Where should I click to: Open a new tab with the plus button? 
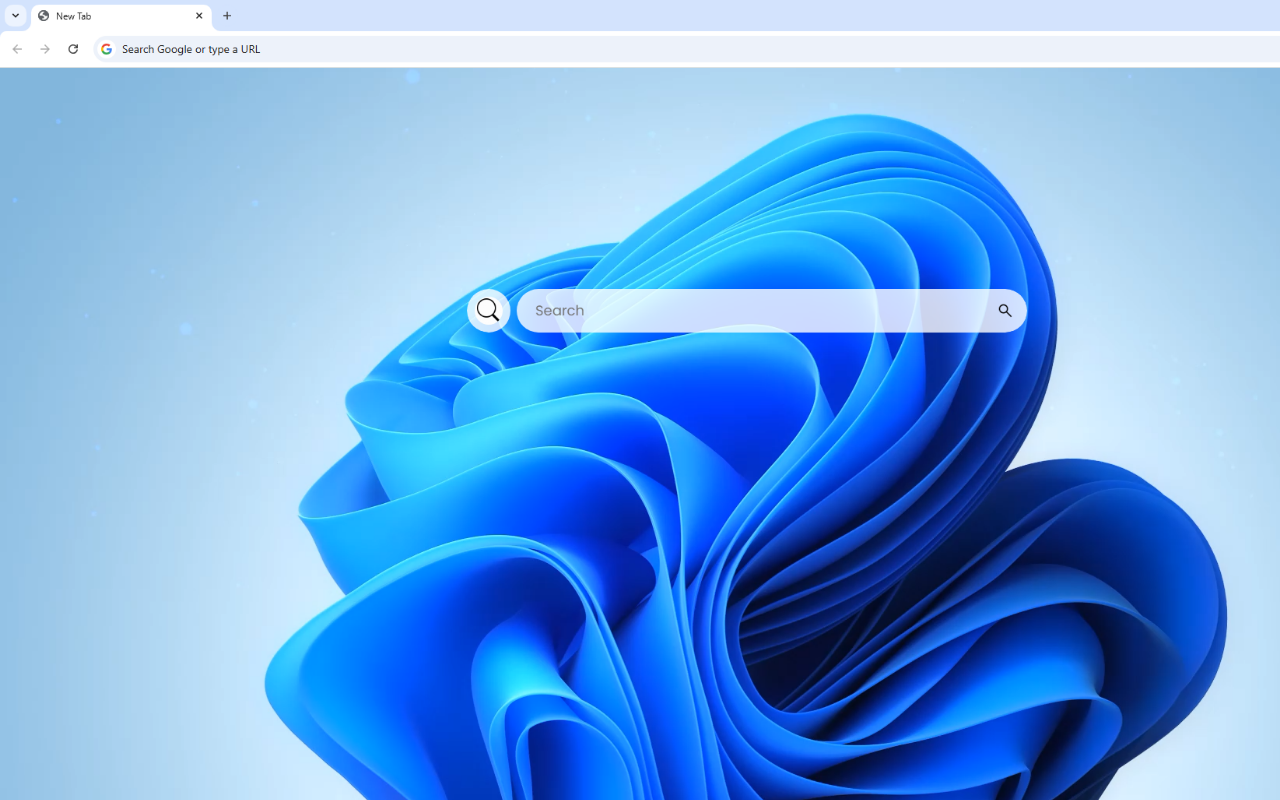(x=227, y=16)
